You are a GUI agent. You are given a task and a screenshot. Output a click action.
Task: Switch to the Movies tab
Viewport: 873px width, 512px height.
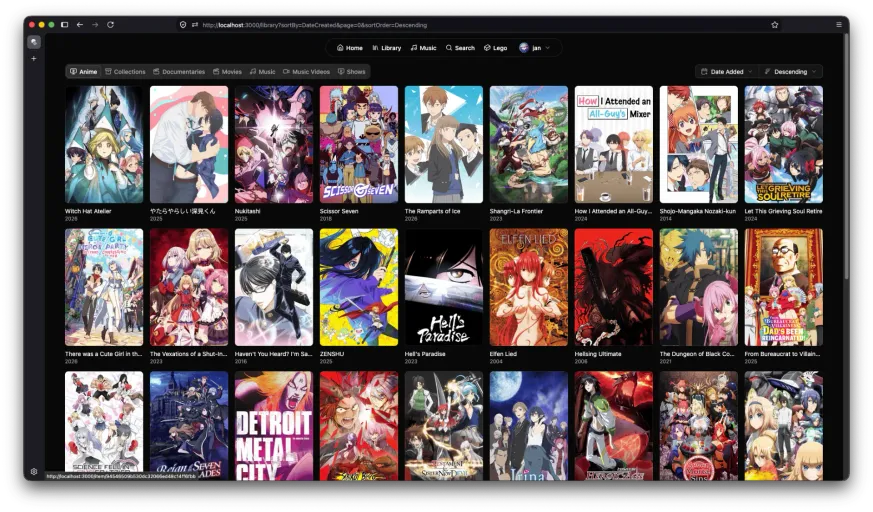click(x=227, y=72)
